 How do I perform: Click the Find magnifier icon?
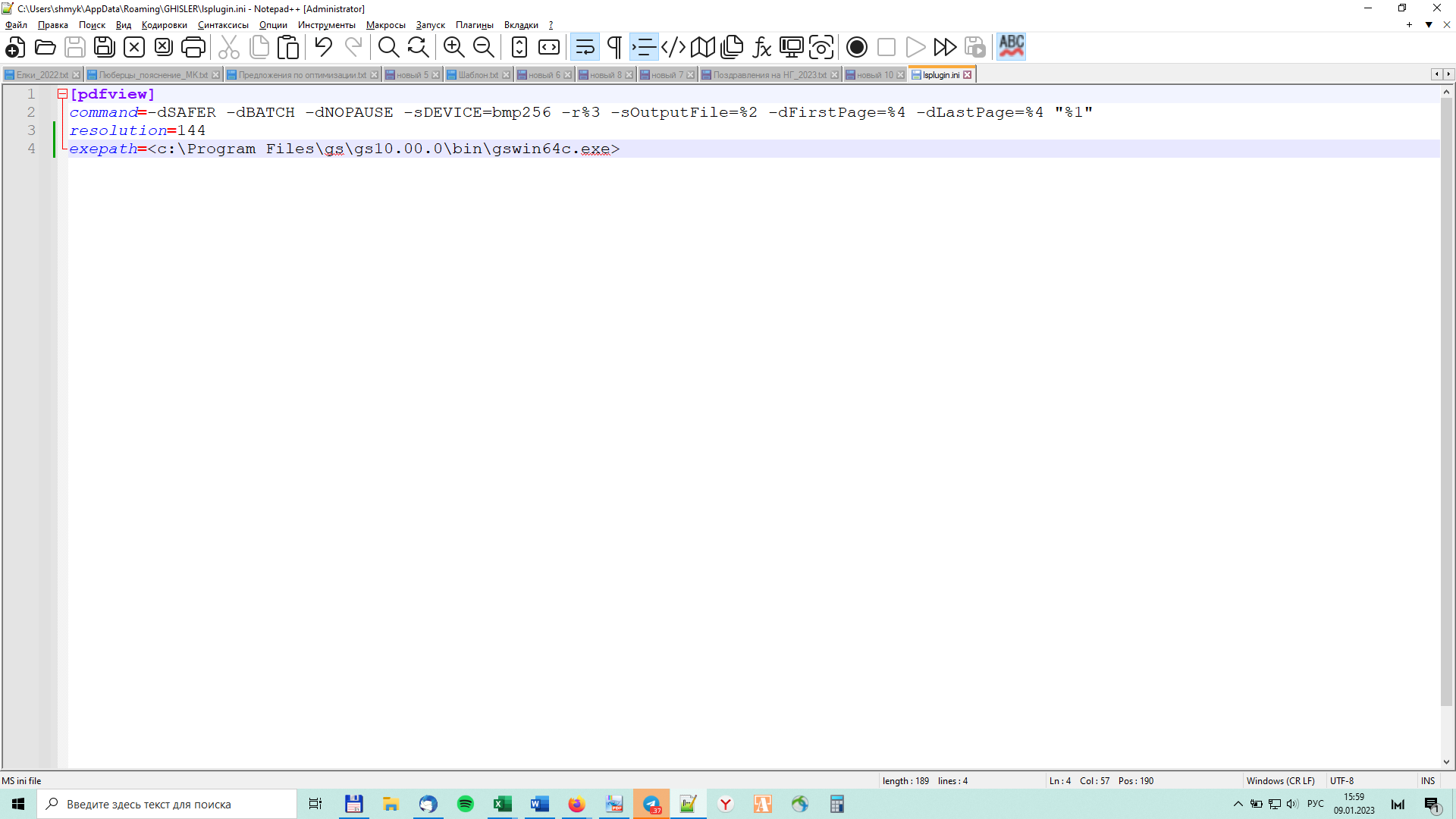388,47
